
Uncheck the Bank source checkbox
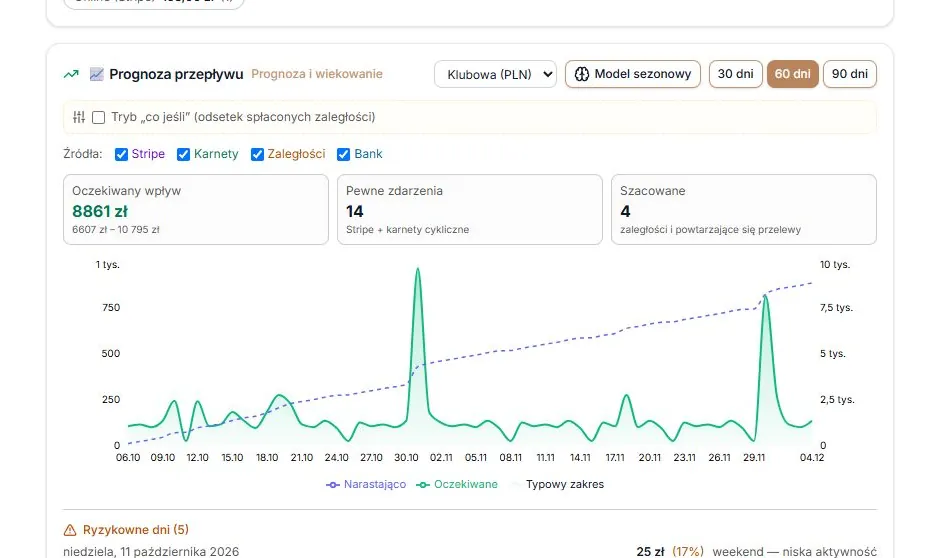tap(343, 154)
